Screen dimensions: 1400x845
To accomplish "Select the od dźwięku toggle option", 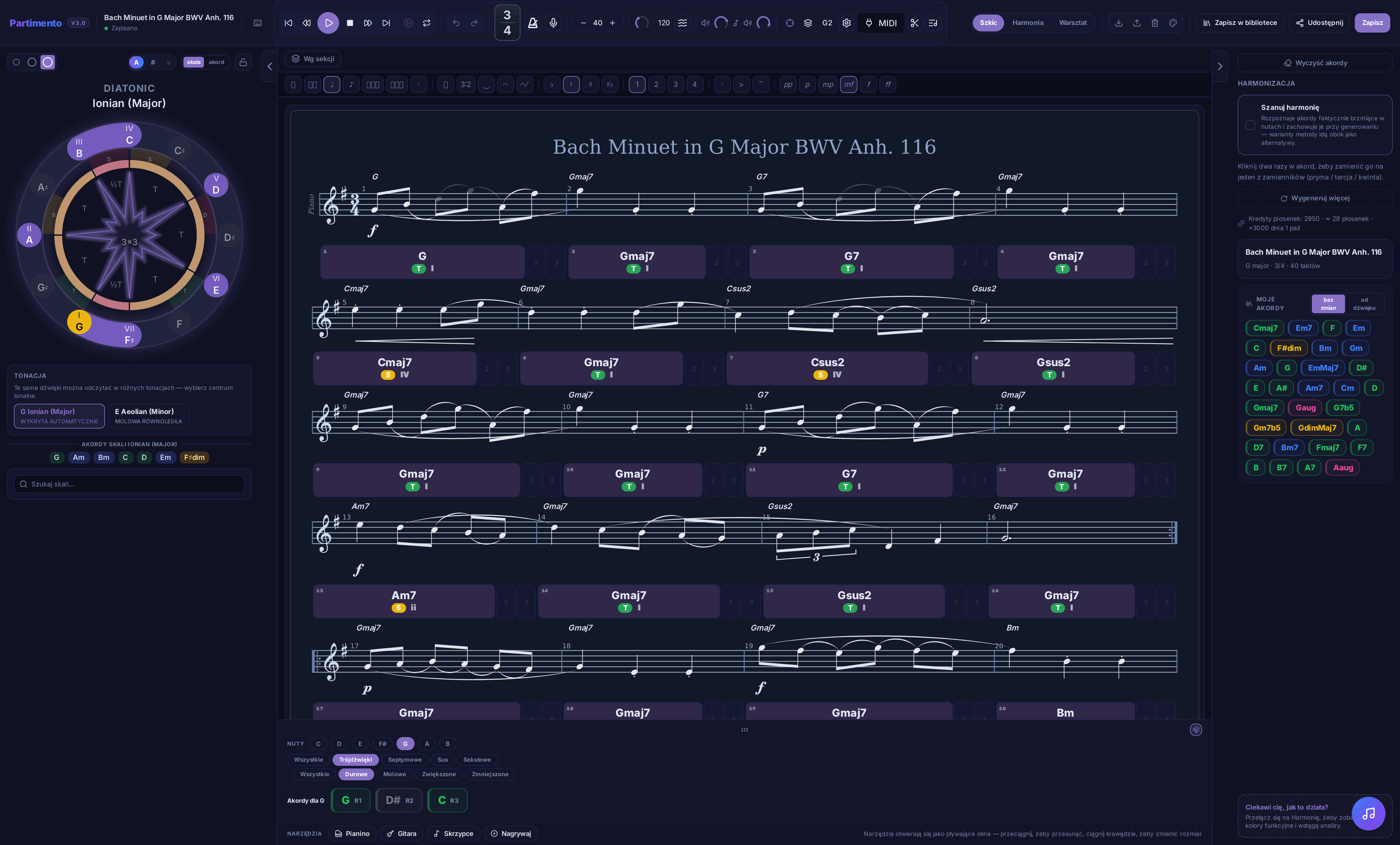I will click(x=1364, y=304).
